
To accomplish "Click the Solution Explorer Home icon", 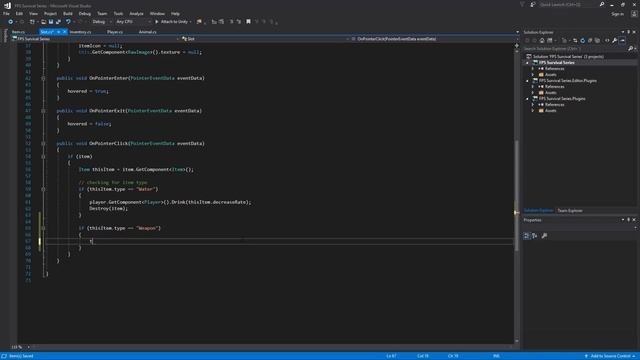I will (x=542, y=40).
